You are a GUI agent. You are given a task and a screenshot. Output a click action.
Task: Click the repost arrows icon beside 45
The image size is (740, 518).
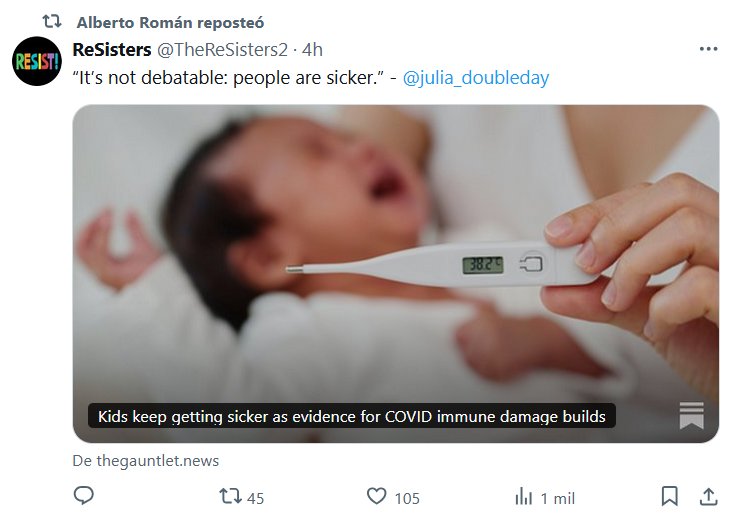point(230,496)
